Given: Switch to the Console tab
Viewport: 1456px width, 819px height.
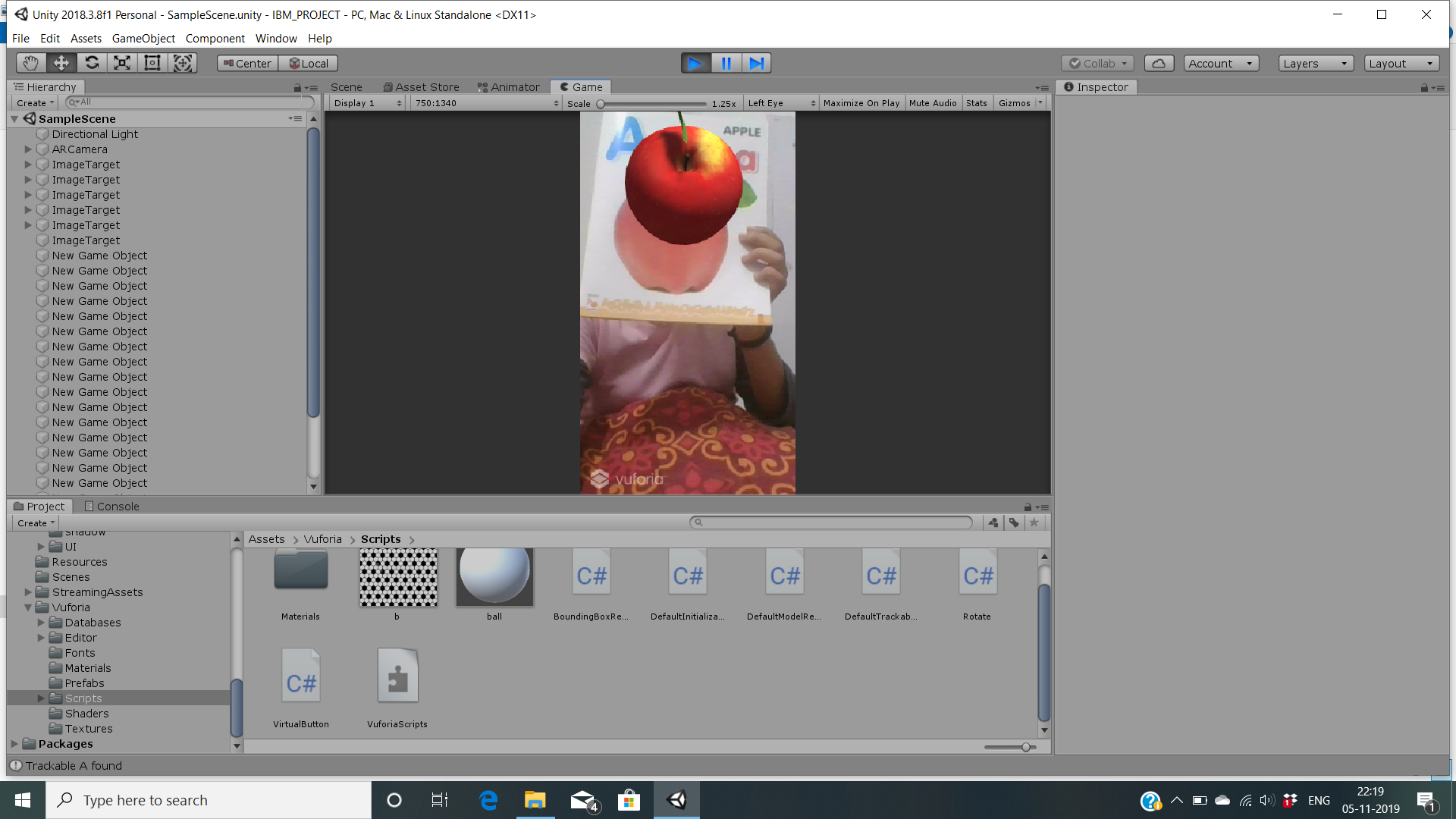Looking at the screenshot, I should tap(111, 507).
